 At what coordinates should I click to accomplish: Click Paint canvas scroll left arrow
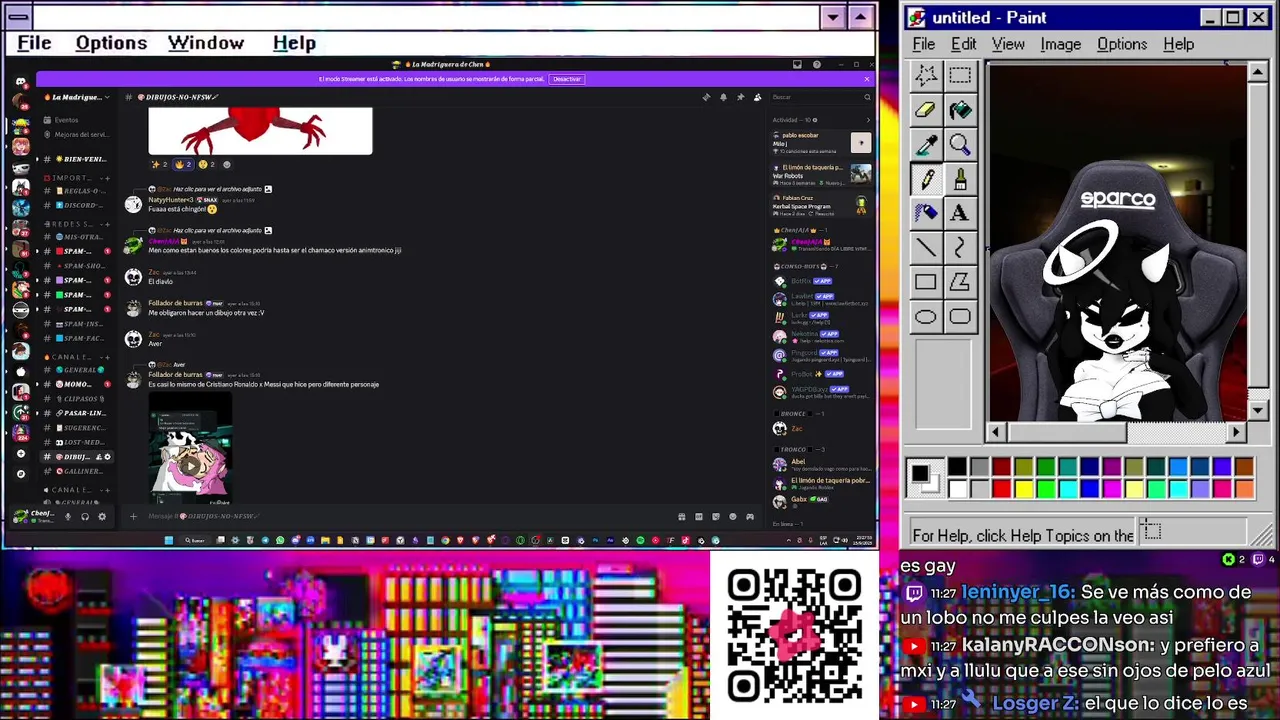[994, 432]
